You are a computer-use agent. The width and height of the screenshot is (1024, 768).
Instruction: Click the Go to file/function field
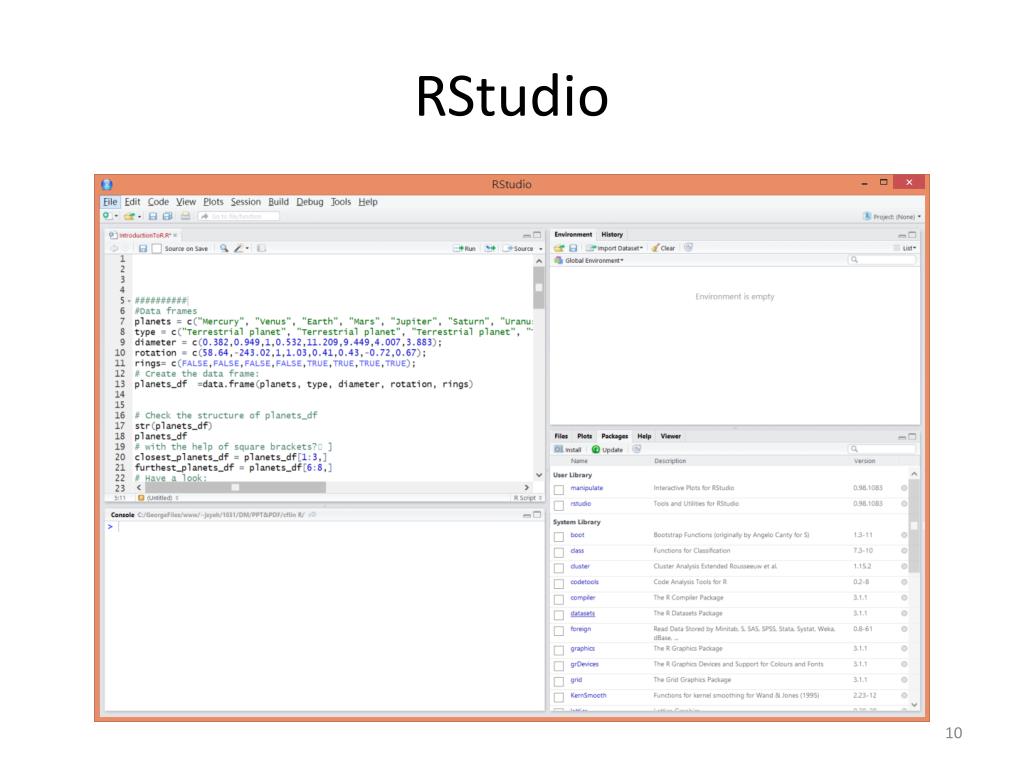tap(239, 216)
